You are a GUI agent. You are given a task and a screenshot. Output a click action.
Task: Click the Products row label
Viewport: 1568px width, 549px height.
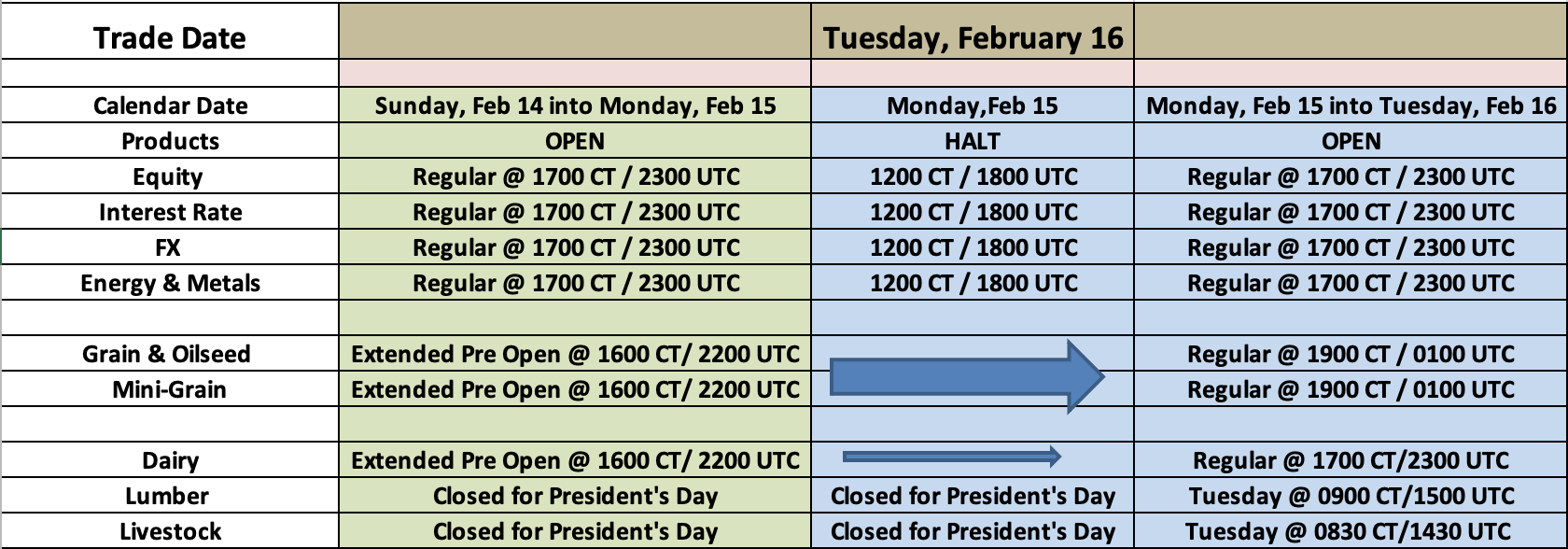(170, 141)
